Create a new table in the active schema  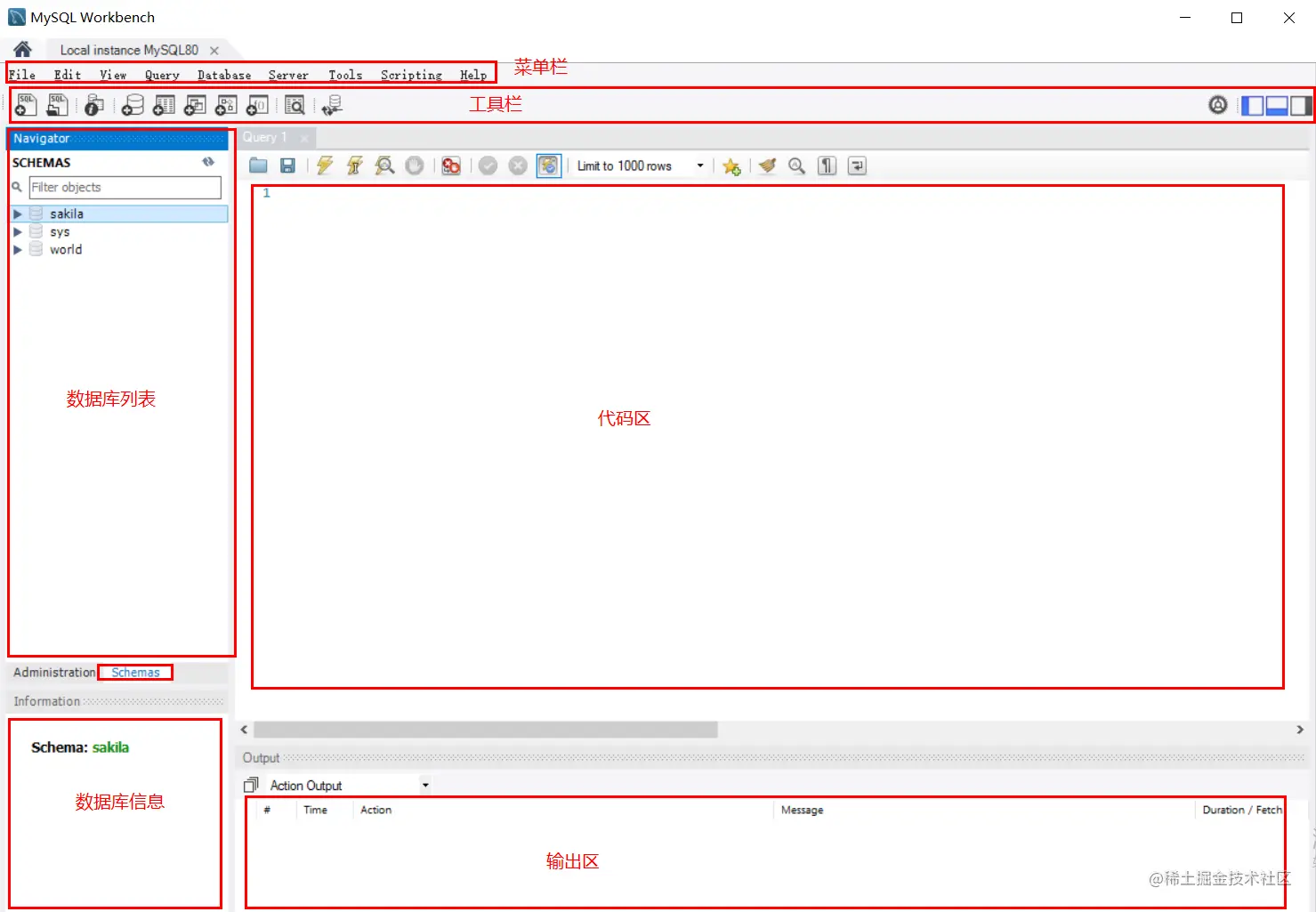pos(163,104)
